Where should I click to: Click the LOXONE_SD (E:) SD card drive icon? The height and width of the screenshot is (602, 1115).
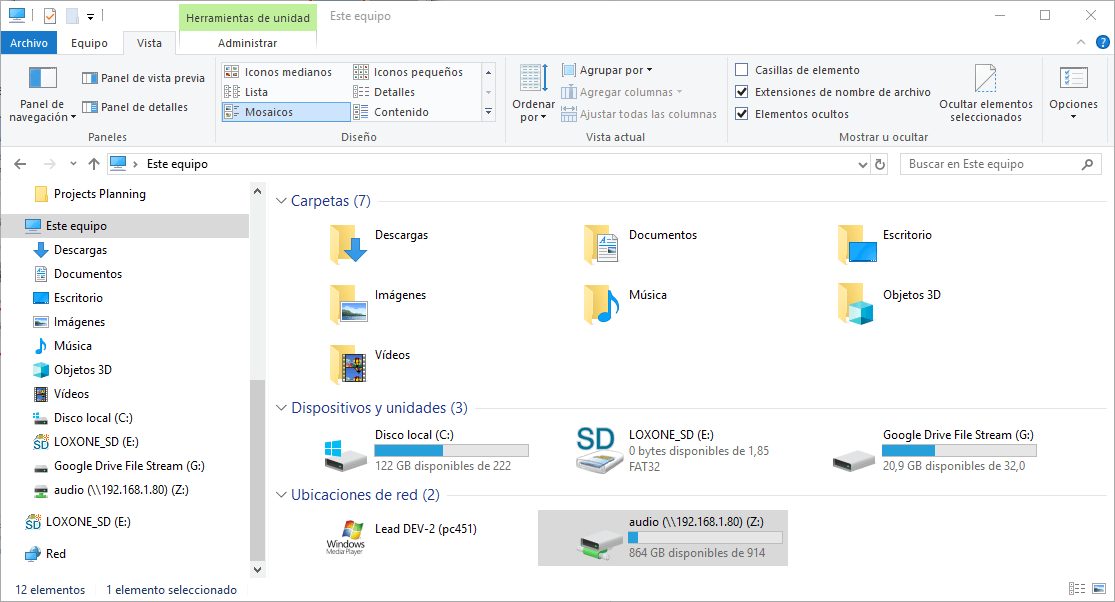(x=598, y=451)
